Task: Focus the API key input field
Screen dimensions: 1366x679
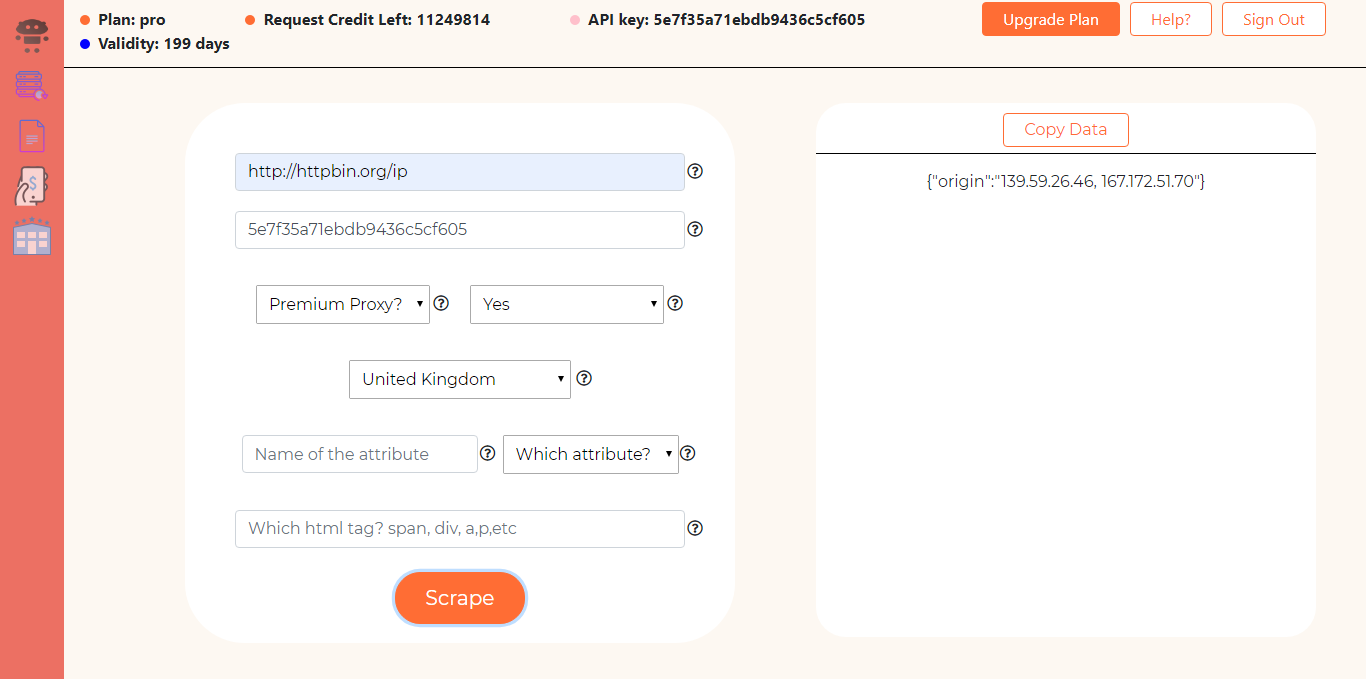Action: (460, 230)
